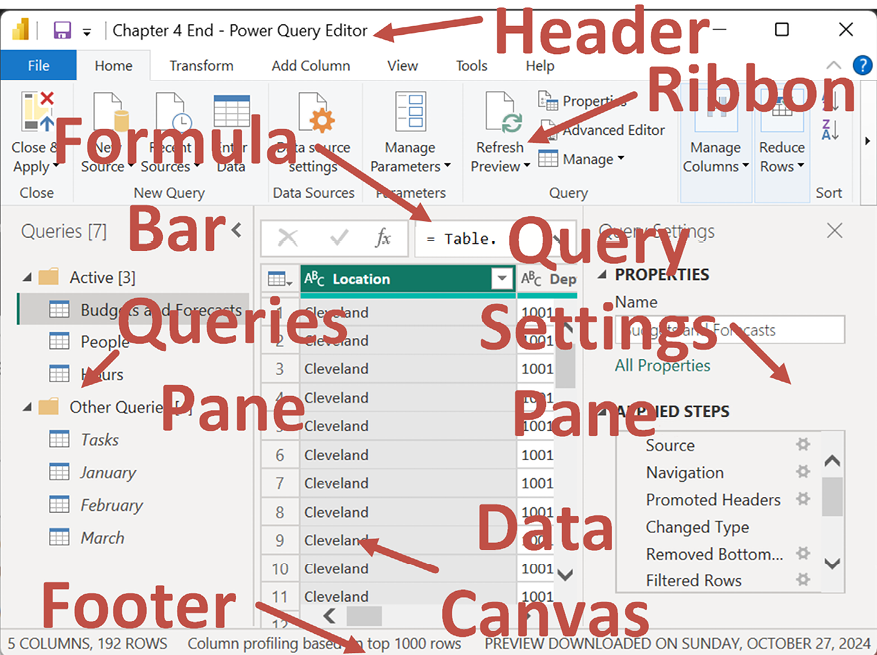Image resolution: width=877 pixels, height=655 pixels.
Task: Open Quick Access Toolbar customize dropdown
Action: click(87, 32)
